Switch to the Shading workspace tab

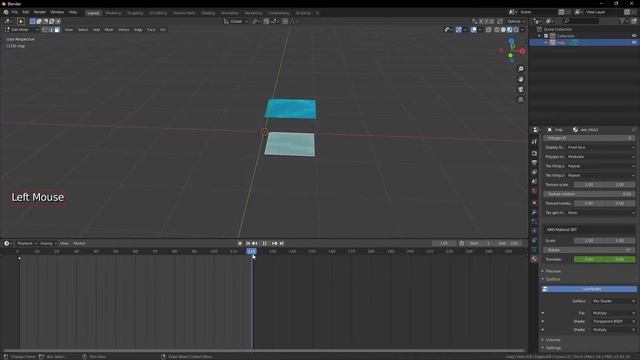point(208,13)
